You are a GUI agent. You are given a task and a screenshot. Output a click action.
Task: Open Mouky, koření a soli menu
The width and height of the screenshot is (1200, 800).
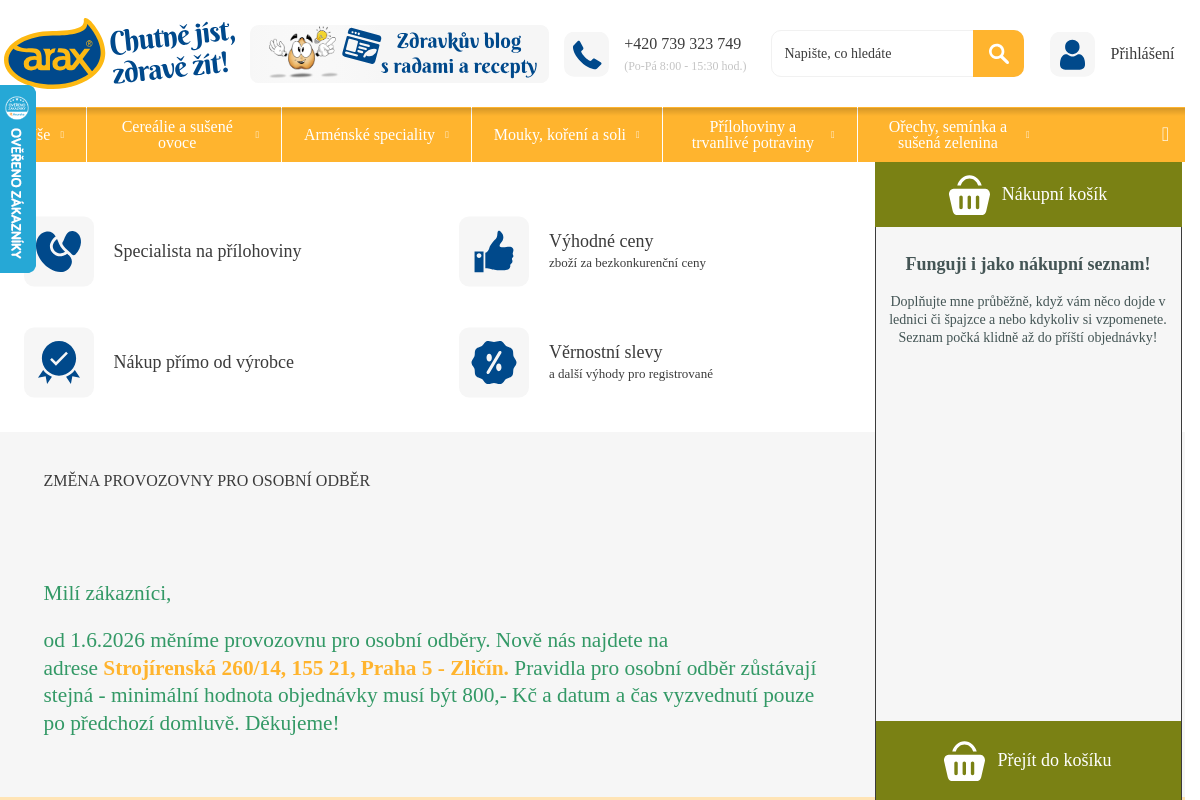click(560, 135)
